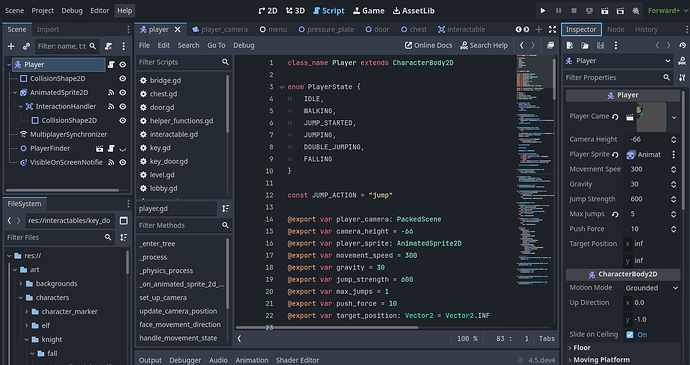Open the Debug menu in the top bar
This screenshot has width=690, height=365.
coord(72,11)
